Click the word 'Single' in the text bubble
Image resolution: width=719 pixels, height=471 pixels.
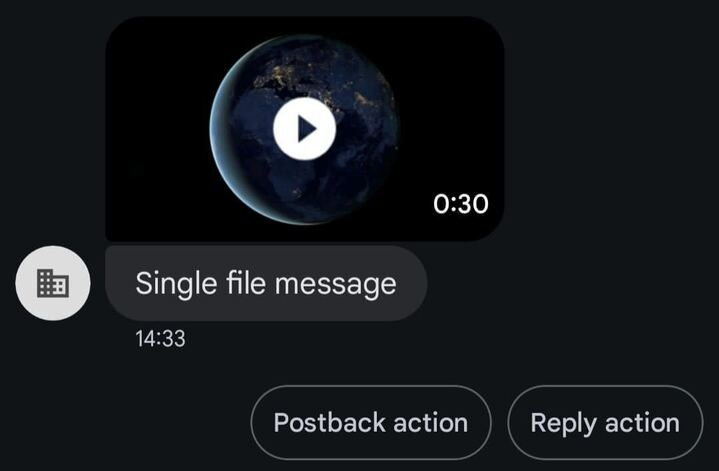[176, 284]
